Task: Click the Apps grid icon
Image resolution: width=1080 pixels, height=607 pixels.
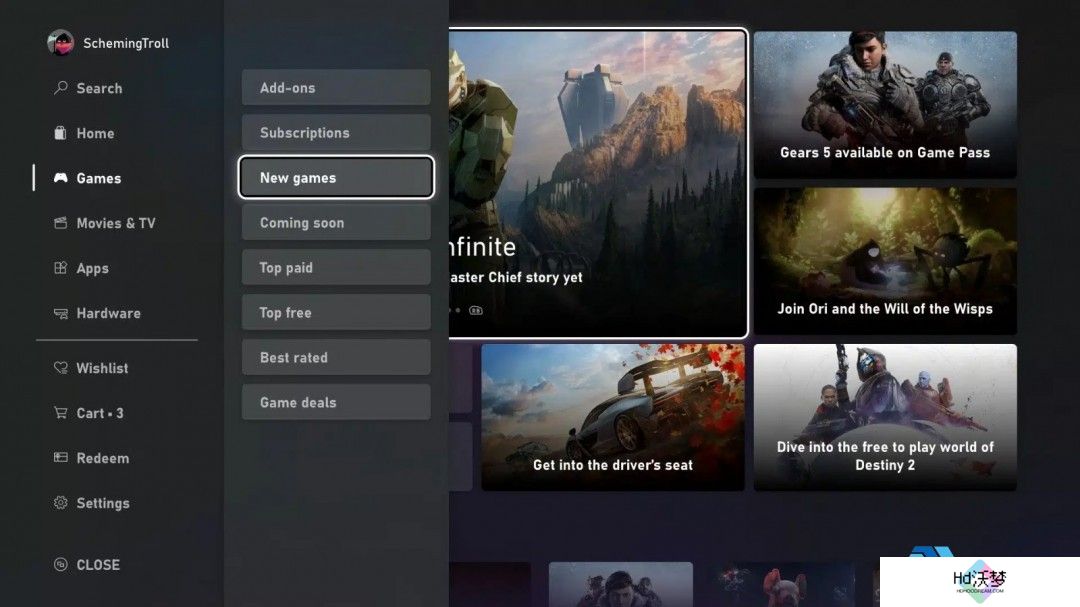Action: 61,268
